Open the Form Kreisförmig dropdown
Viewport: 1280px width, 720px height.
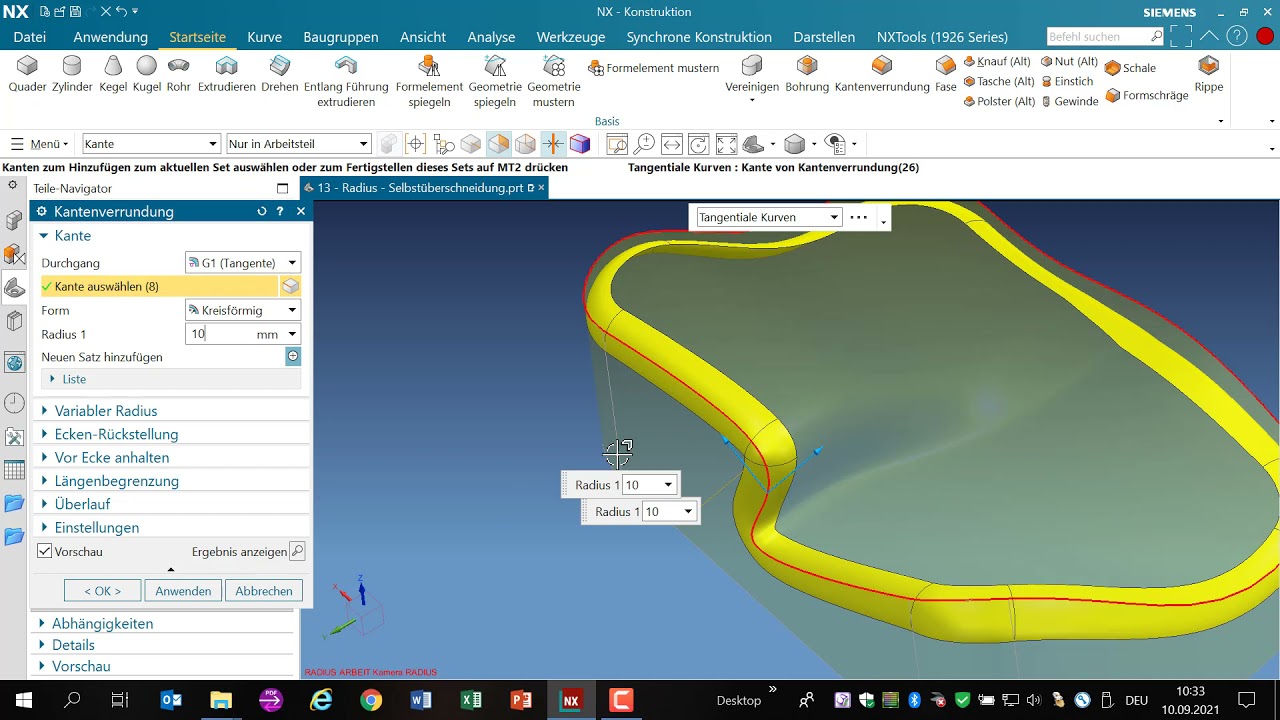pos(243,311)
